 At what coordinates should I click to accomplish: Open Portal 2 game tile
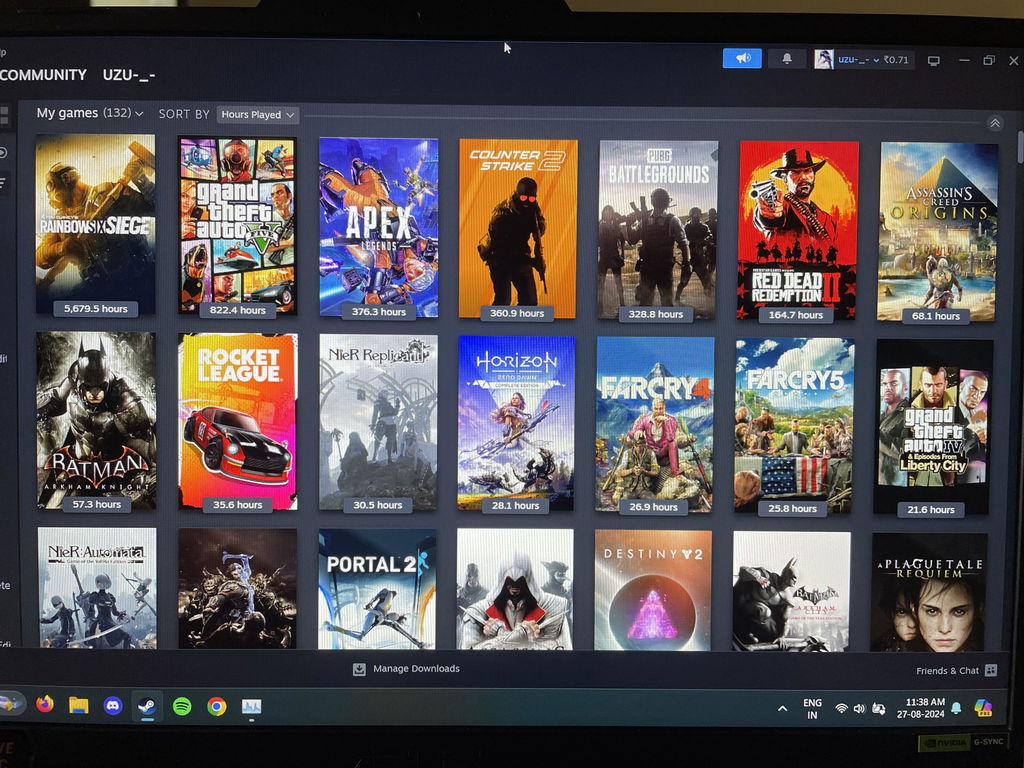(x=377, y=589)
